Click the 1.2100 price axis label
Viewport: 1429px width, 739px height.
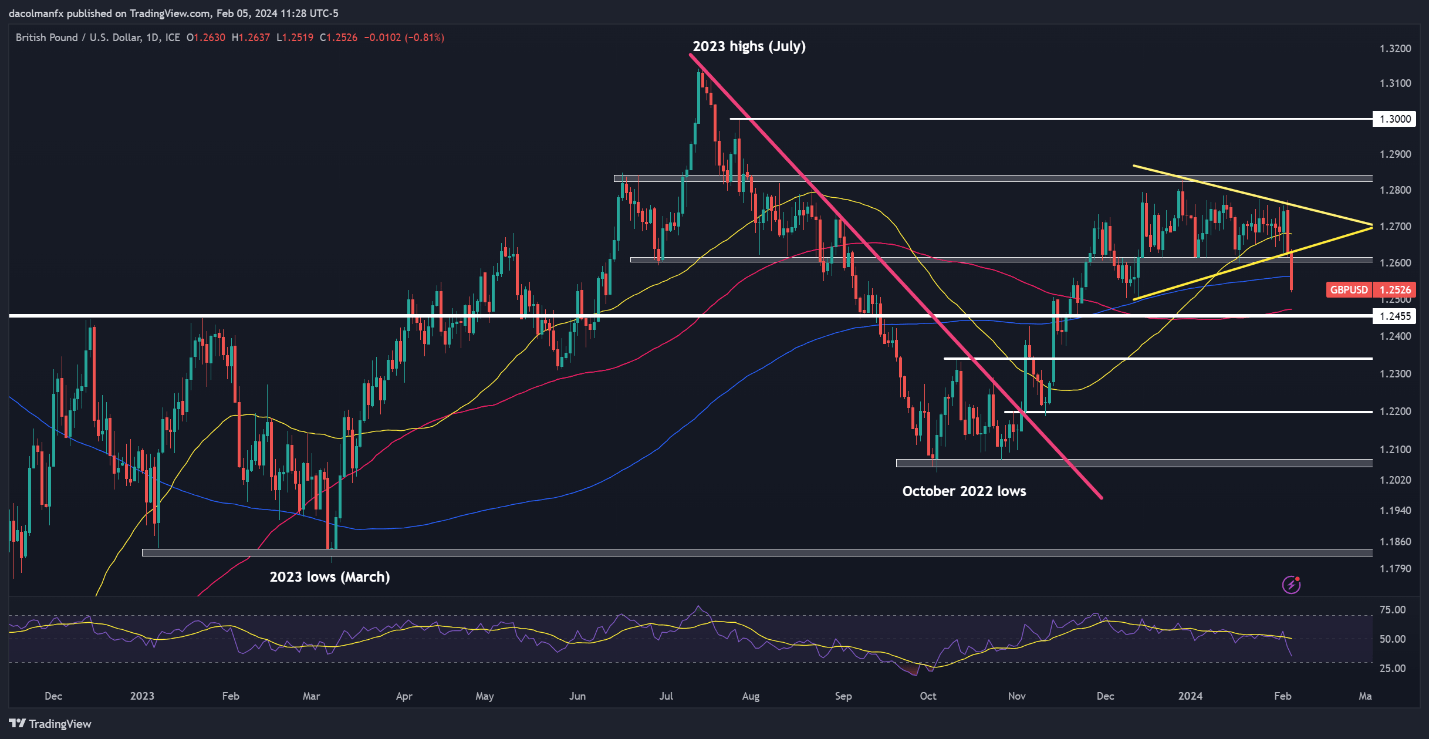coord(1397,450)
